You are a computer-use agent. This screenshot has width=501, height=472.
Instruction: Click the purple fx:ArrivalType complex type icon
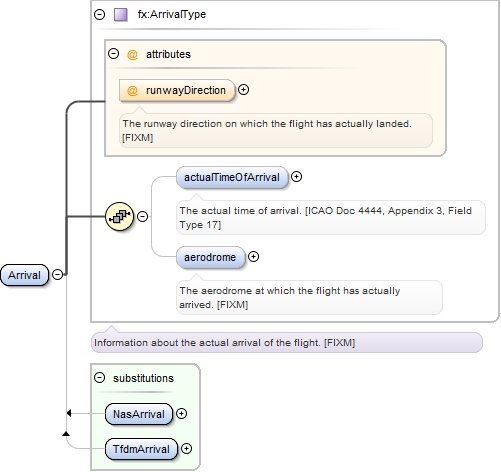(x=121, y=15)
